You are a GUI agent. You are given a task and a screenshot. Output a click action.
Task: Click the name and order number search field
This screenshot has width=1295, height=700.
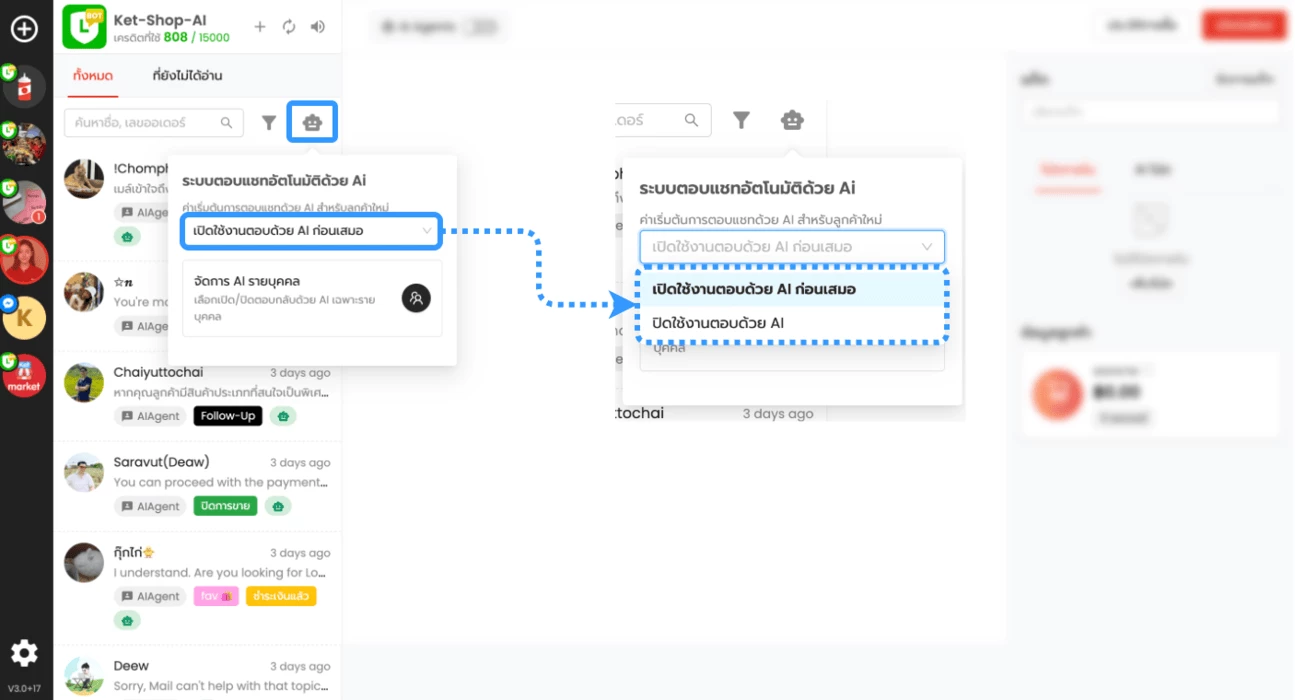pos(141,123)
